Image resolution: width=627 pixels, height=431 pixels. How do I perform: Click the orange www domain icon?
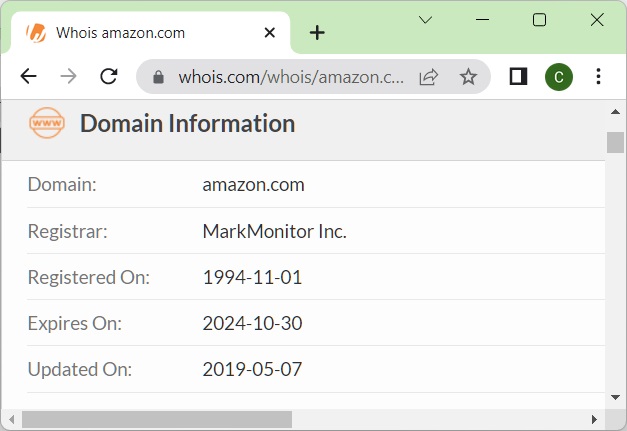pos(46,124)
